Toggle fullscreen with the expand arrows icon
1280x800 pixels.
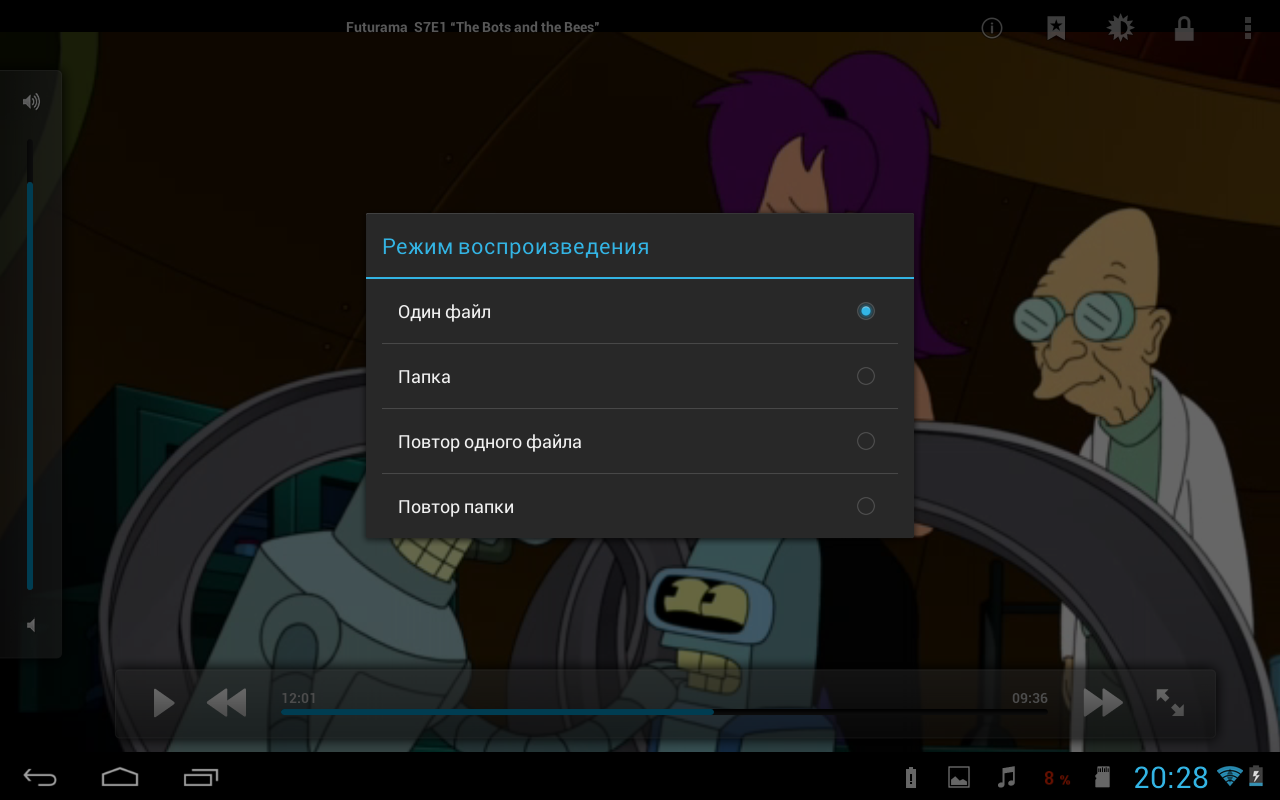[x=1170, y=702]
